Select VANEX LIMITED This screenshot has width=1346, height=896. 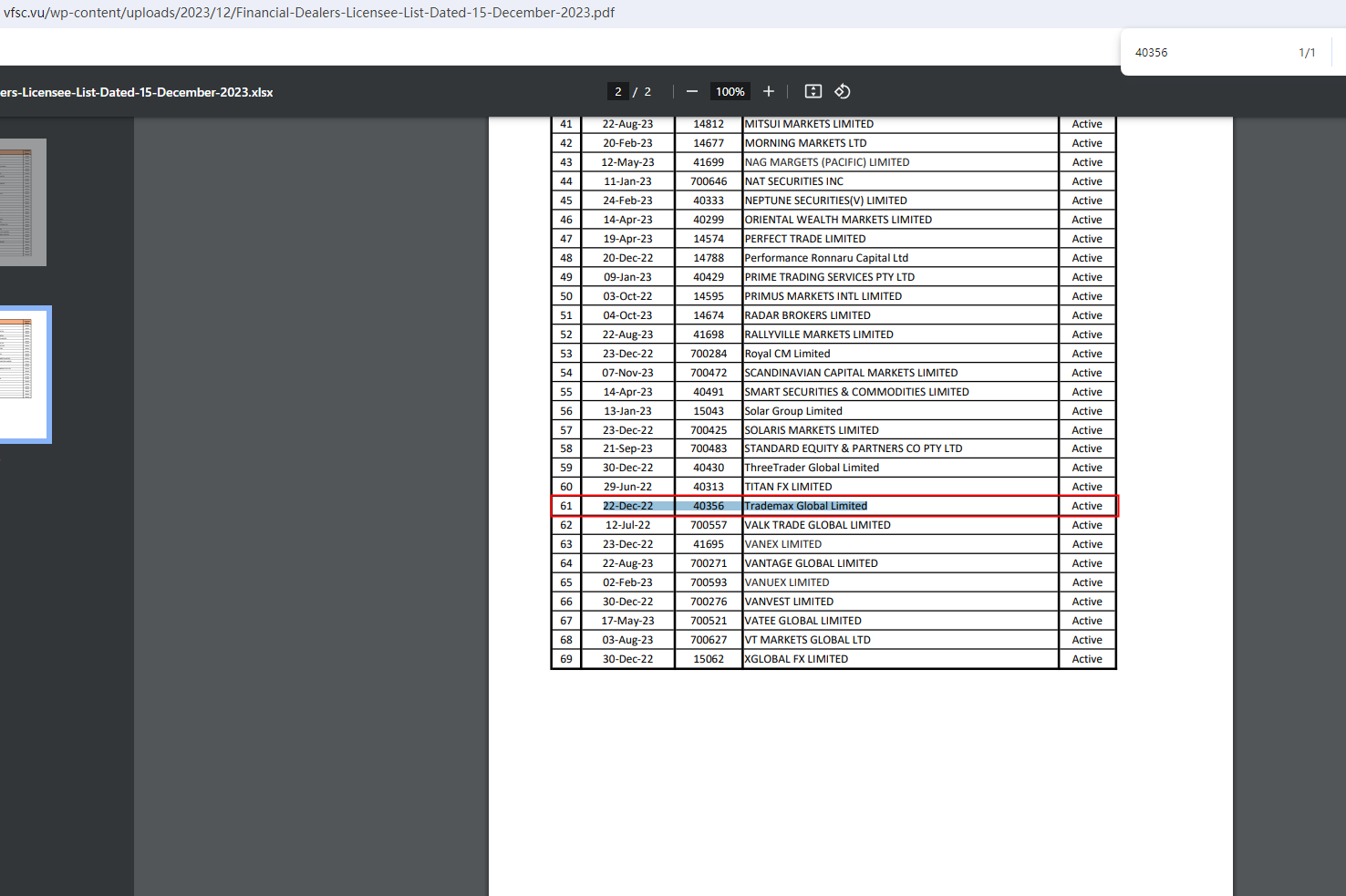(x=783, y=544)
